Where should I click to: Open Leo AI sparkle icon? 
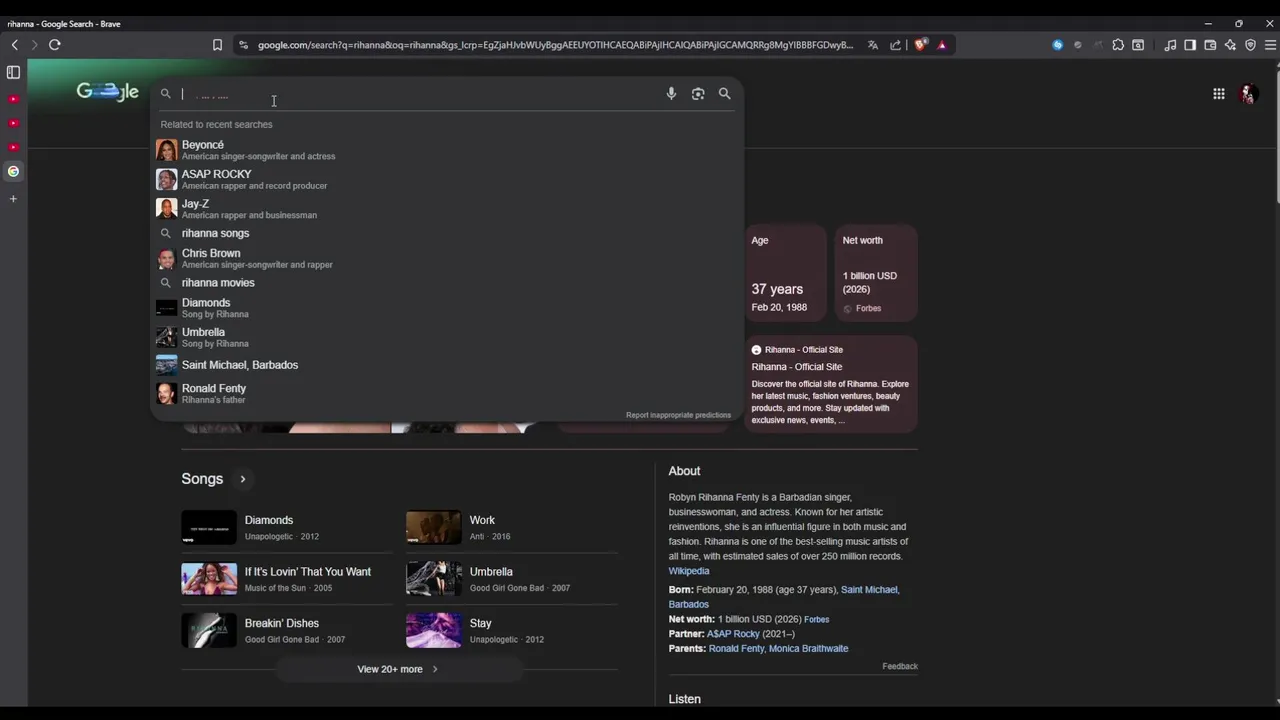tap(1230, 45)
